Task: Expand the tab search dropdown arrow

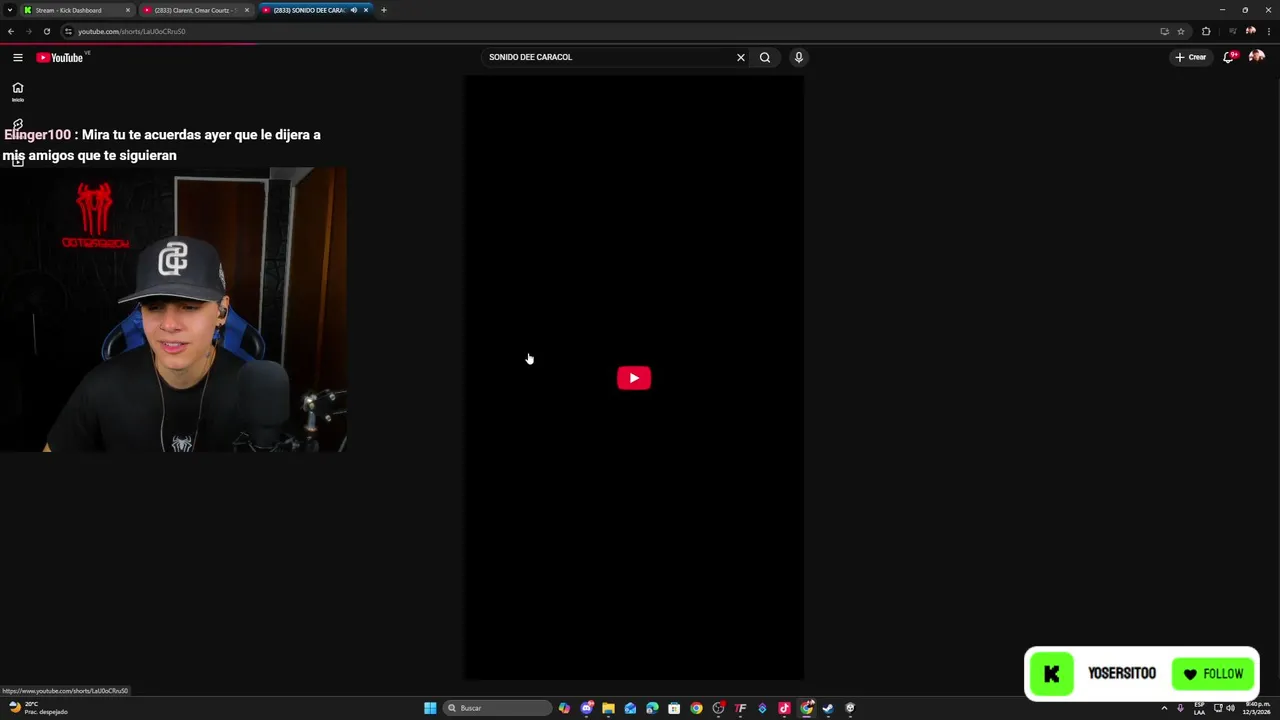Action: (x=9, y=10)
